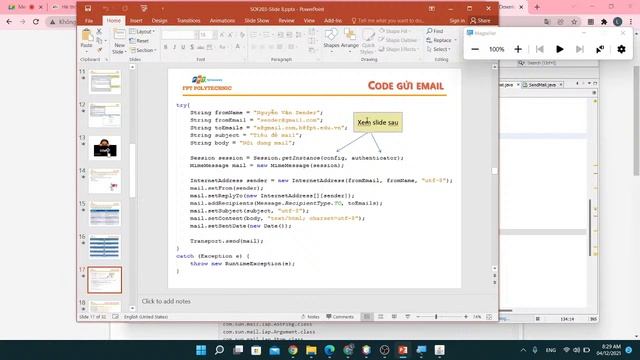Open Microsoft Edge from taskbar
The width and height of the screenshot is (640, 360).
pos(329,350)
